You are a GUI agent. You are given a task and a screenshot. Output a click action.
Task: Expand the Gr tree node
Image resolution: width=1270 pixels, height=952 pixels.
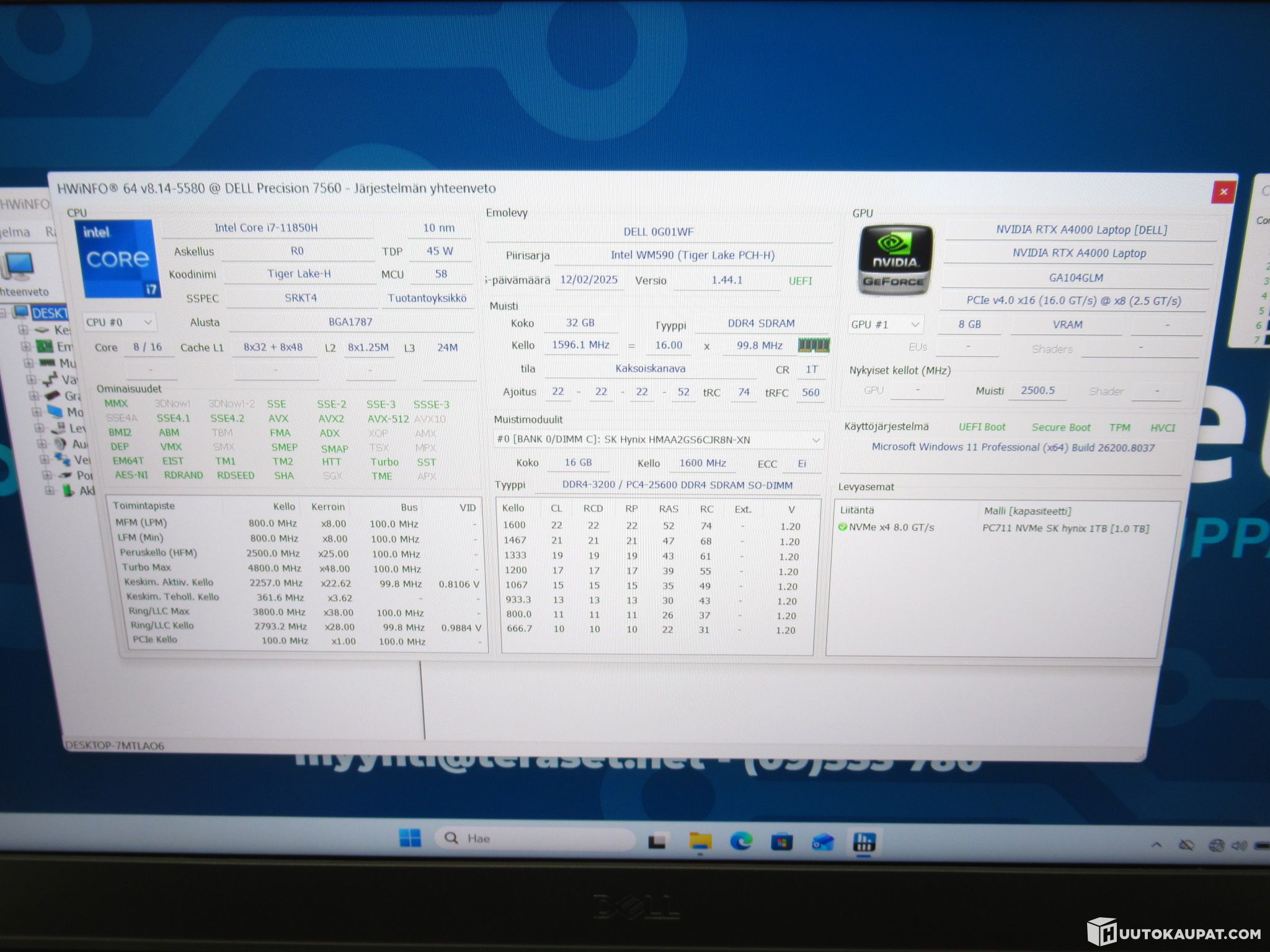tap(35, 395)
